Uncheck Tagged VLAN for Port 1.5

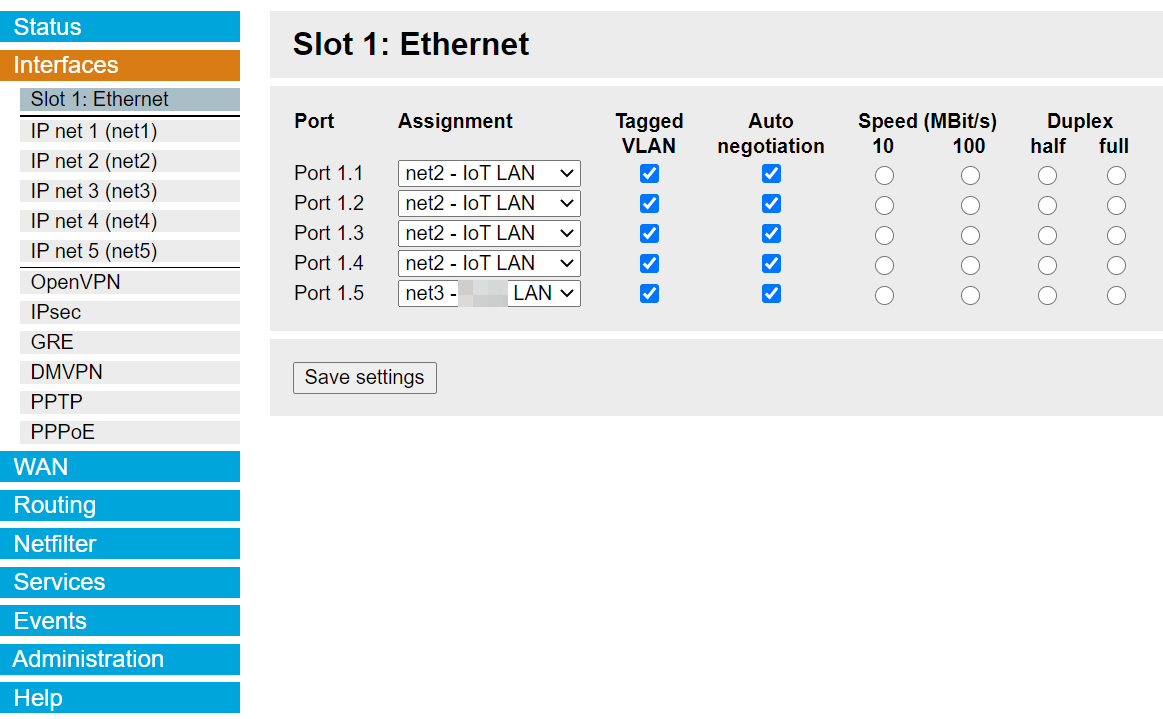pyautogui.click(x=649, y=293)
